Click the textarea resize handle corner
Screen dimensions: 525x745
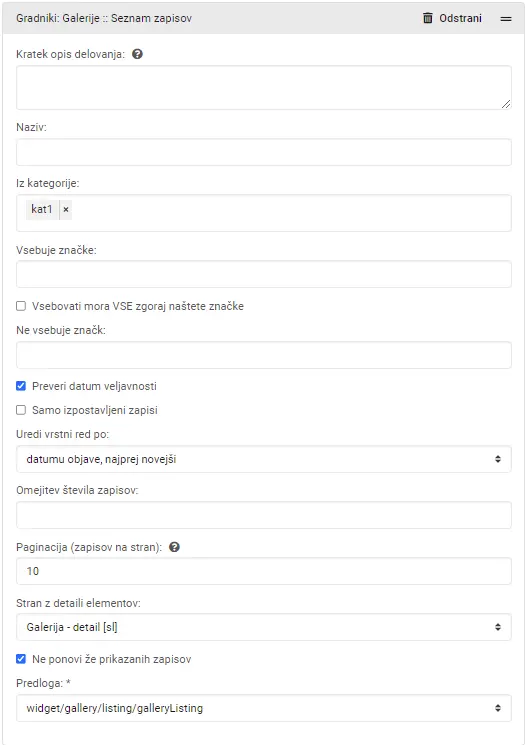pyautogui.click(x=506, y=104)
